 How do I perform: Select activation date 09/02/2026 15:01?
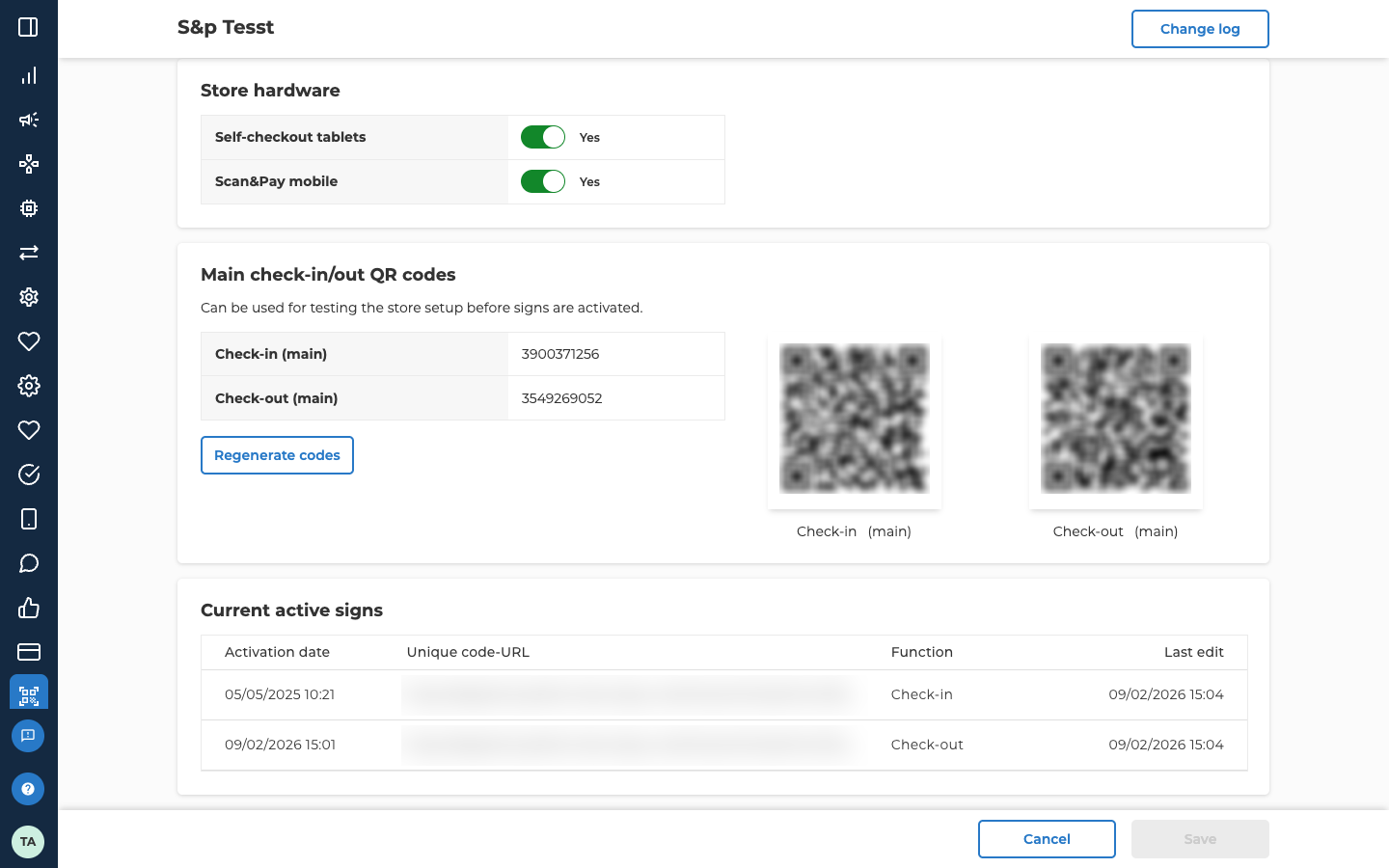(280, 745)
